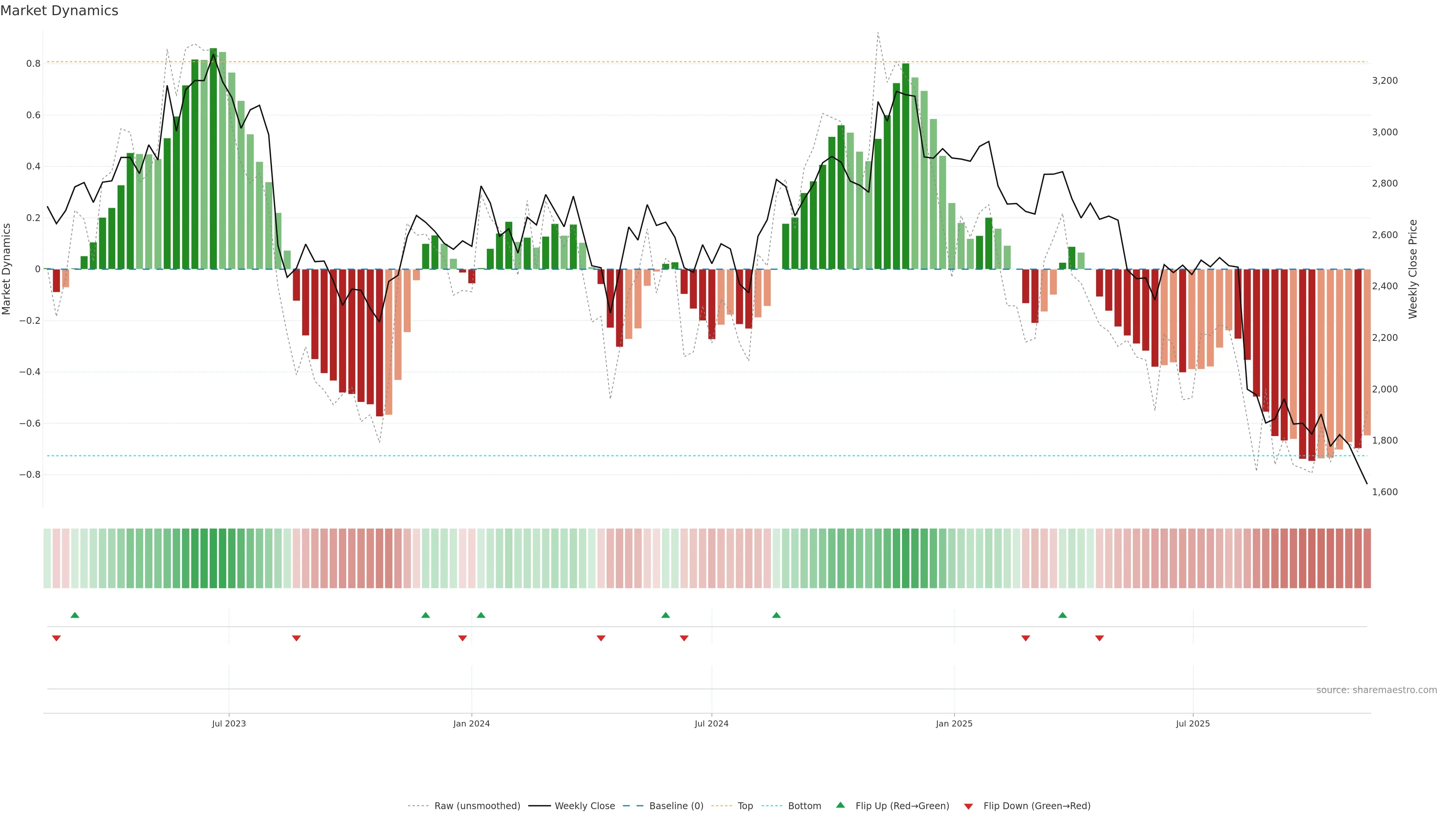This screenshot has width=1456, height=819.
Task: Click the last red flip-down triangle marker
Action: tap(1099, 638)
